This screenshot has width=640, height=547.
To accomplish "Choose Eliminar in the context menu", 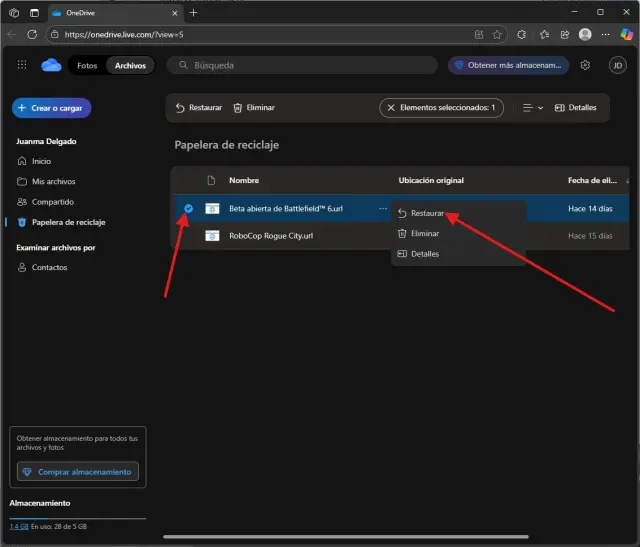I will coord(424,233).
